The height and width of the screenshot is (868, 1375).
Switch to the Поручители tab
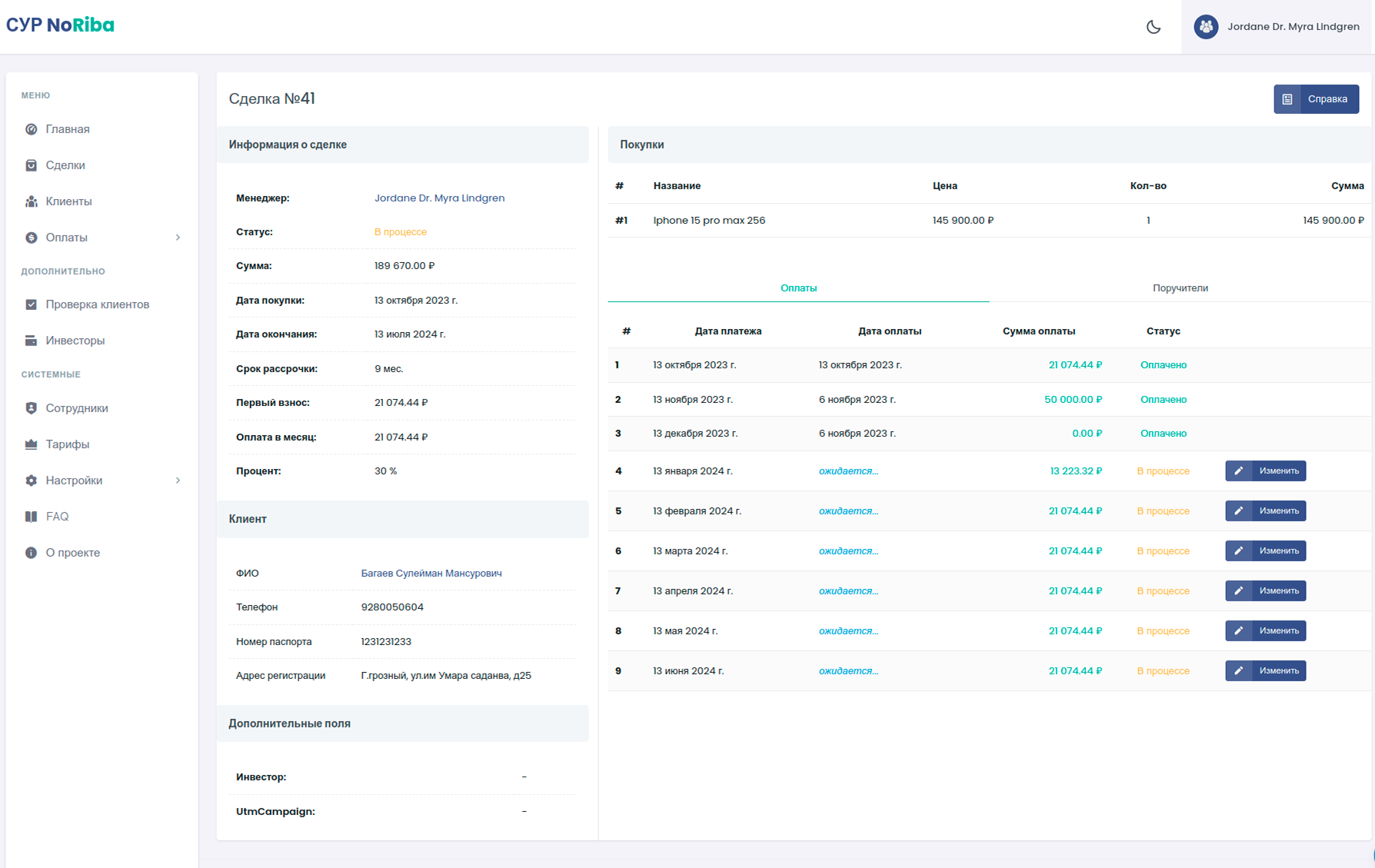(1180, 288)
